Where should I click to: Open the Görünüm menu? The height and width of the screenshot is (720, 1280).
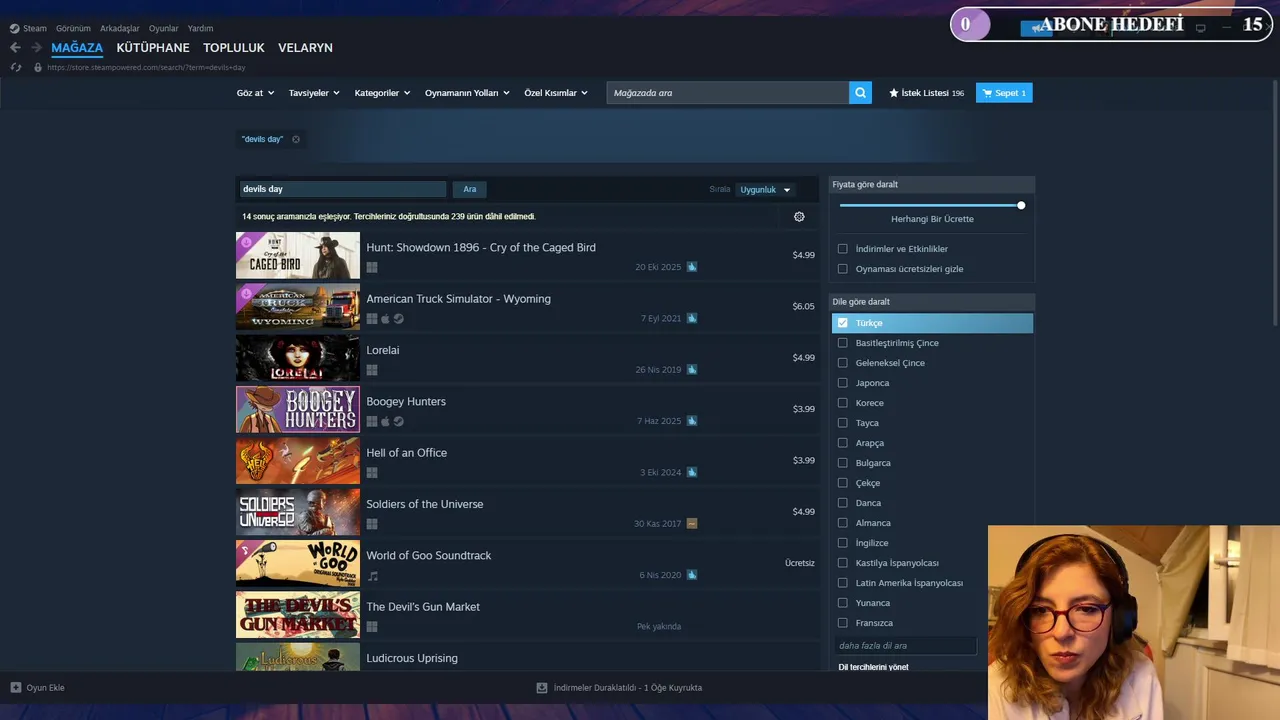click(x=73, y=28)
